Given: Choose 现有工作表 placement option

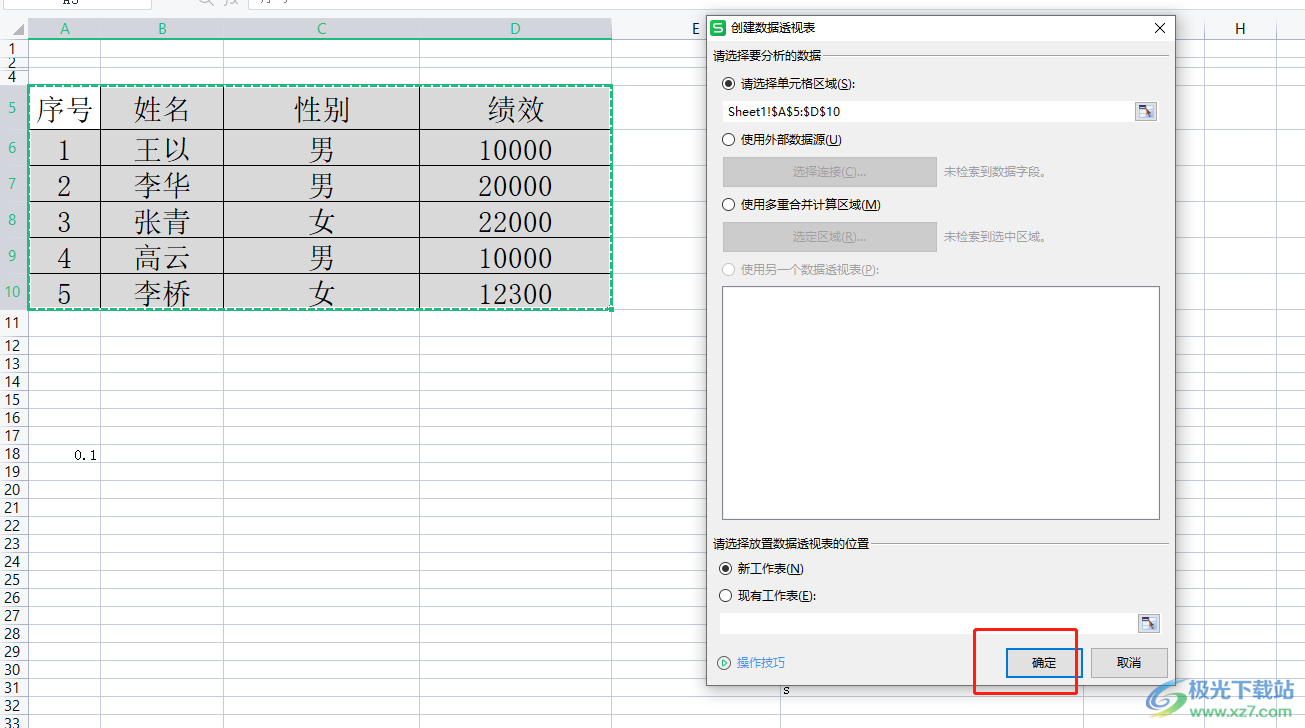Looking at the screenshot, I should (726, 595).
